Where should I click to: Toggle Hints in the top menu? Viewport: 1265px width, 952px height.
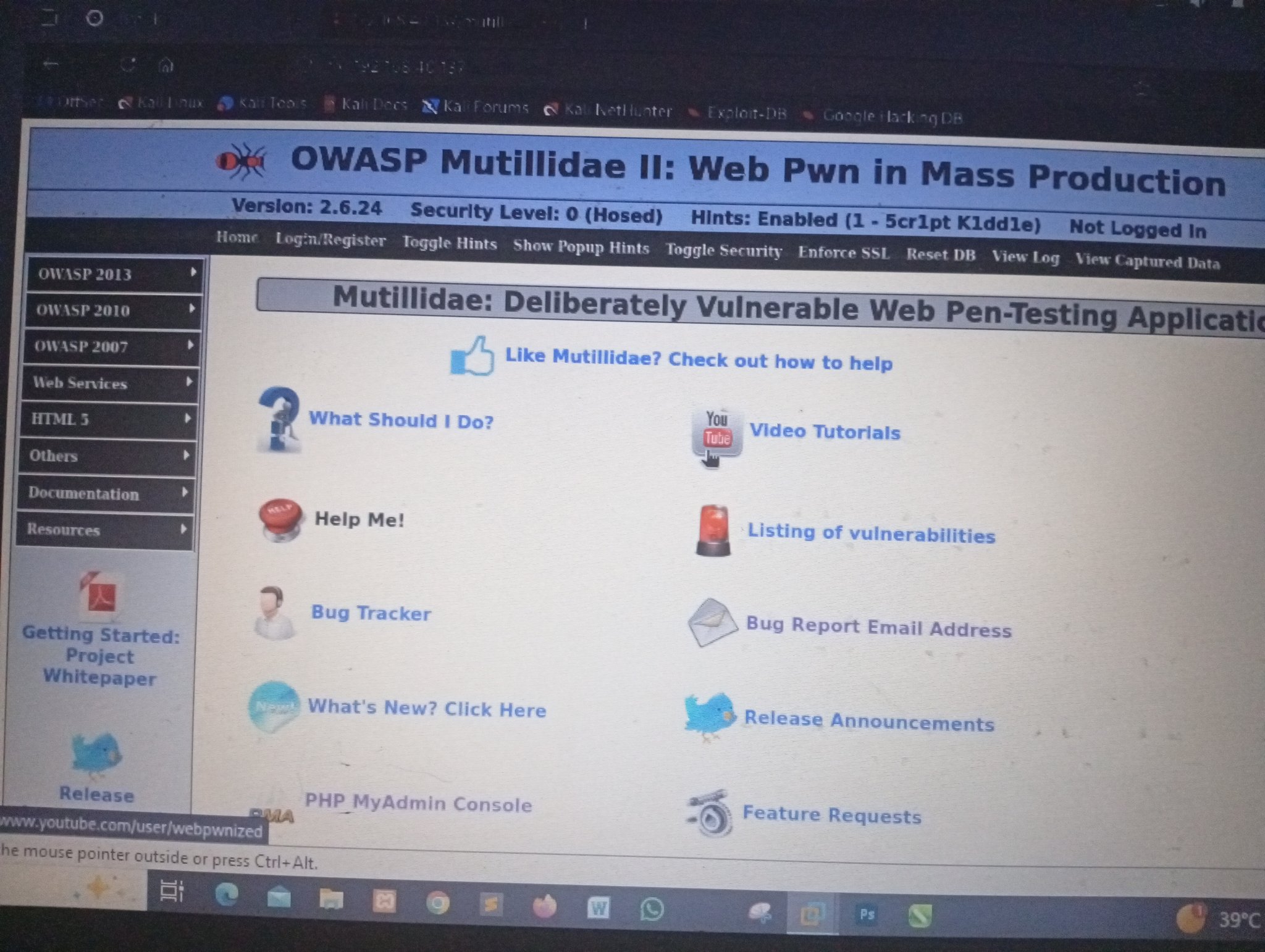click(x=449, y=243)
